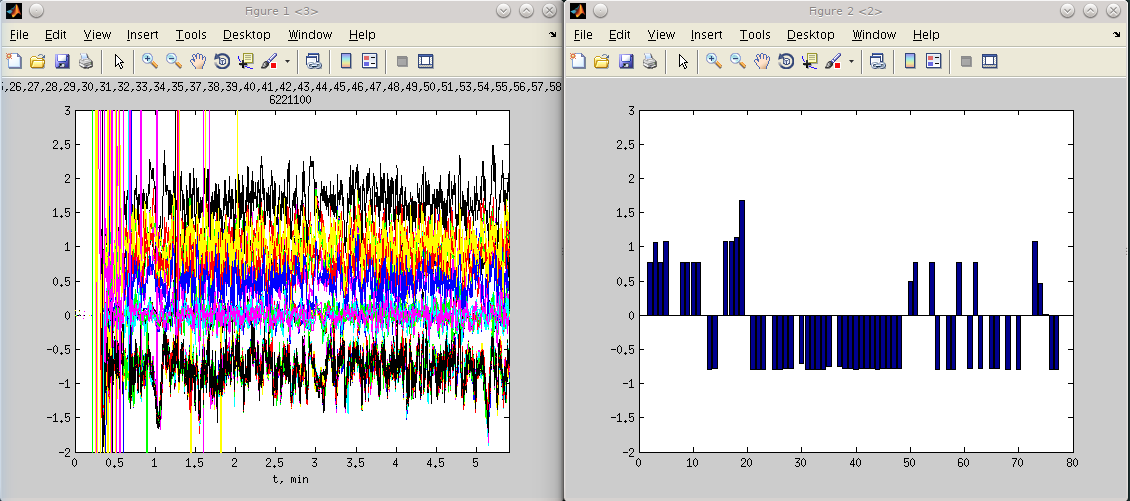Click Zoom In icon in Figure 1 toolbar
The width and height of the screenshot is (1130, 501).
150,61
